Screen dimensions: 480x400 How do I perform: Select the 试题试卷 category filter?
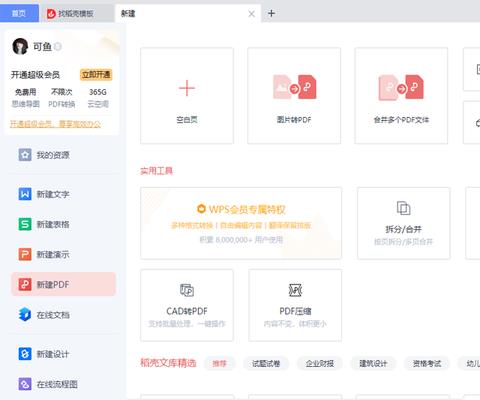coord(266,363)
